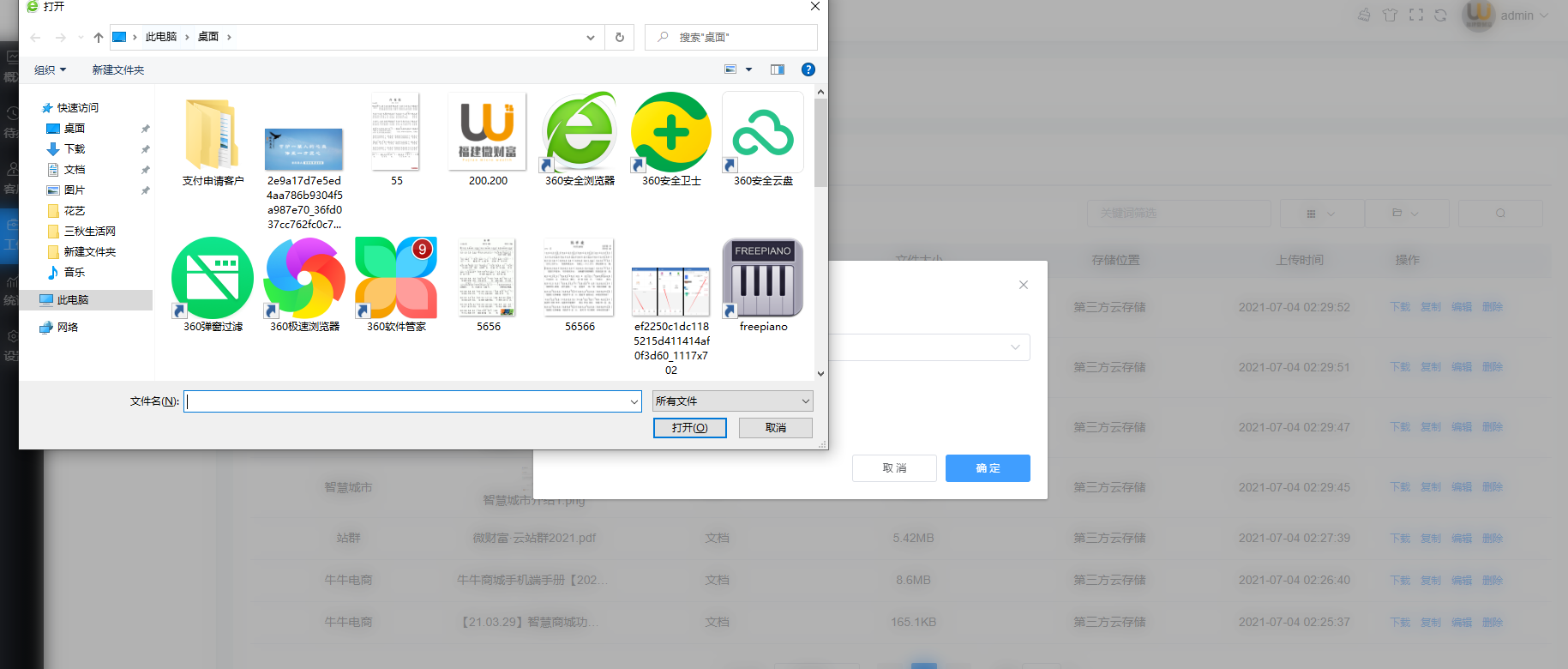Image resolution: width=1568 pixels, height=669 pixels.
Task: Open the admin user dropdown
Action: tap(1524, 15)
